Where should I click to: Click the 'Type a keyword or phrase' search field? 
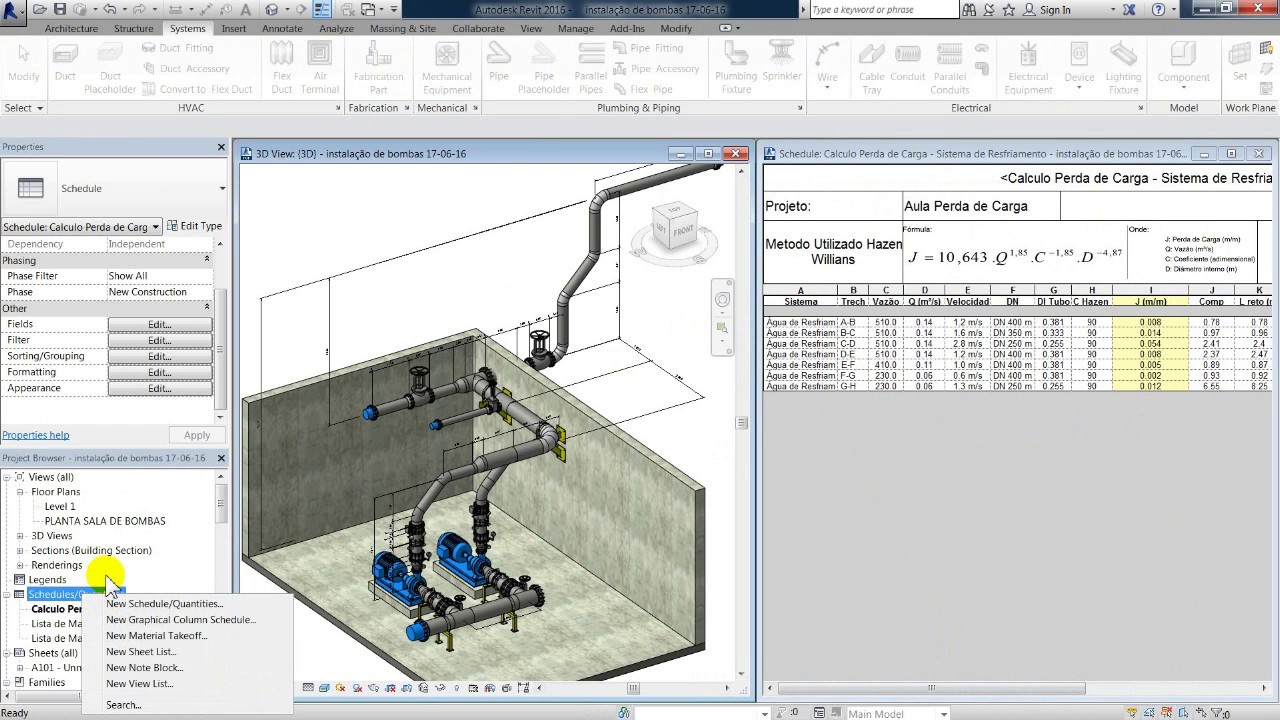883,9
